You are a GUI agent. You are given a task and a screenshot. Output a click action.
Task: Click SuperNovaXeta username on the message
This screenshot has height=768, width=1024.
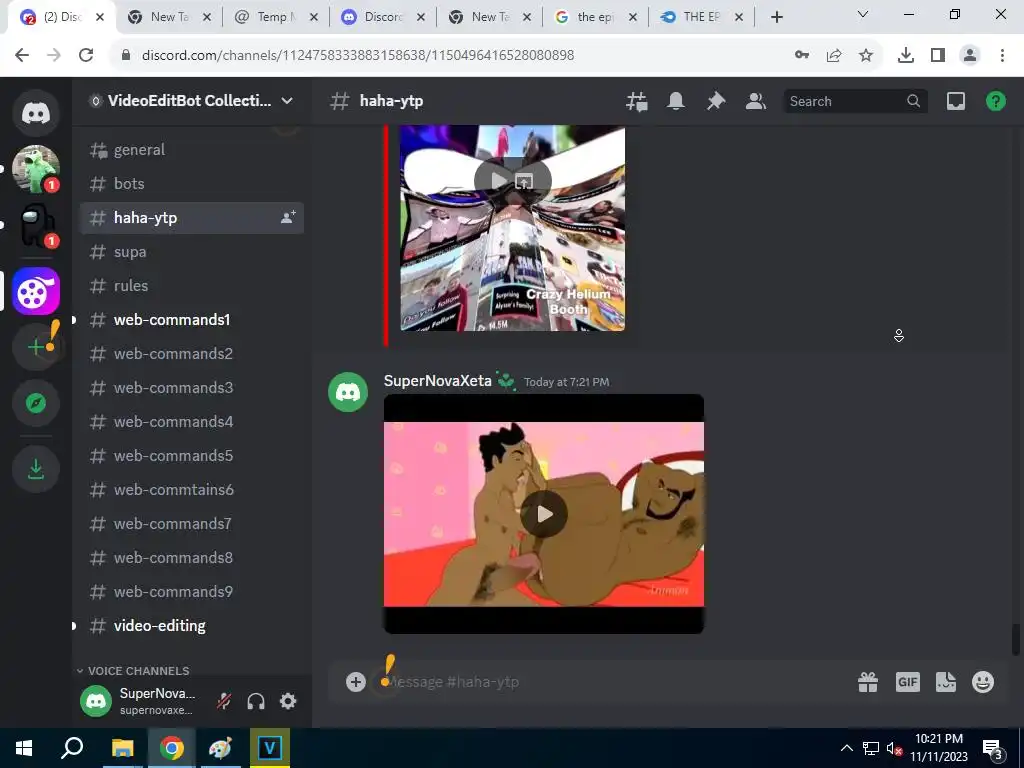tap(438, 381)
